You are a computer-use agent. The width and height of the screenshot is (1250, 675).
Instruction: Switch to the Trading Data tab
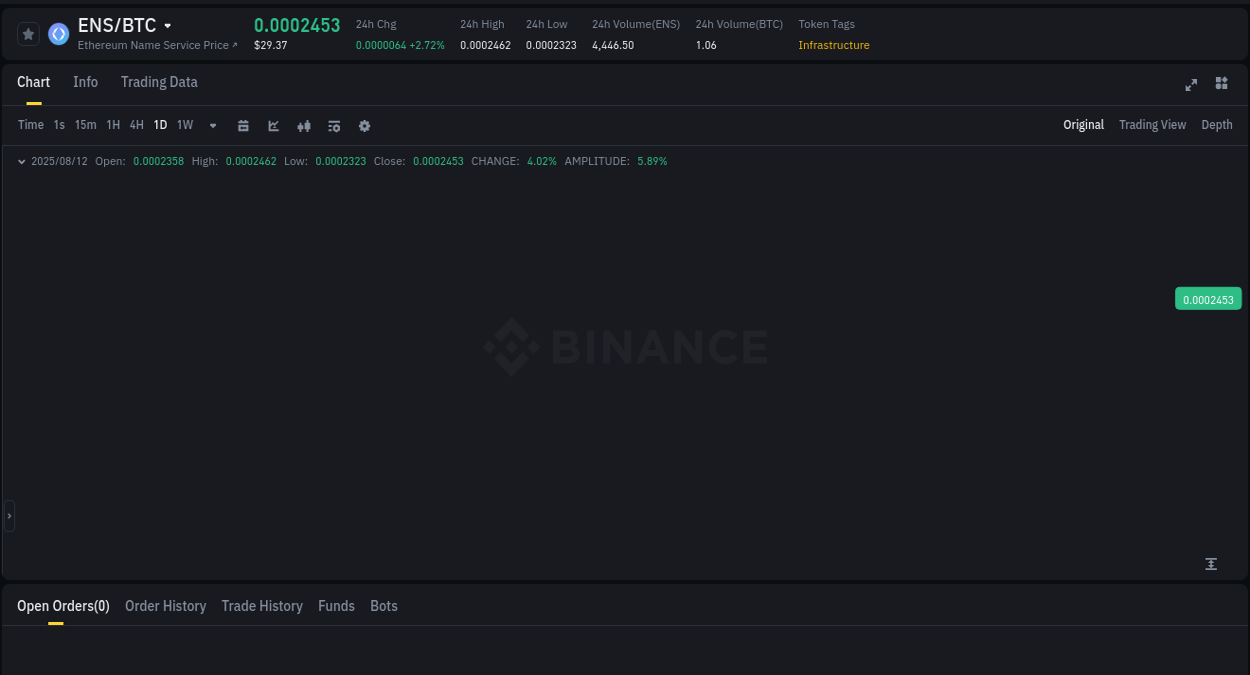click(159, 82)
